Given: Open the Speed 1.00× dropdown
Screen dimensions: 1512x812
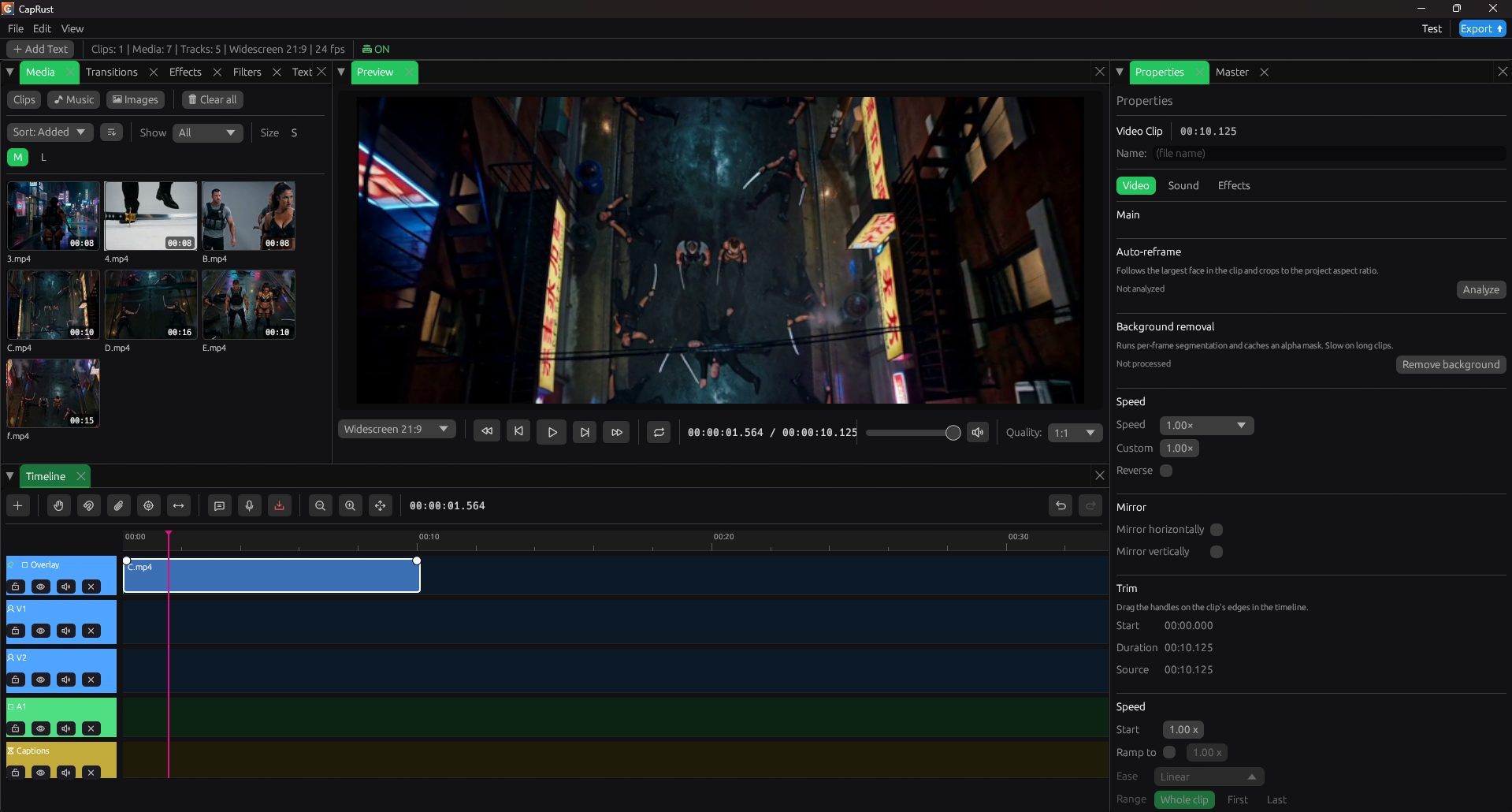Looking at the screenshot, I should pos(1206,426).
